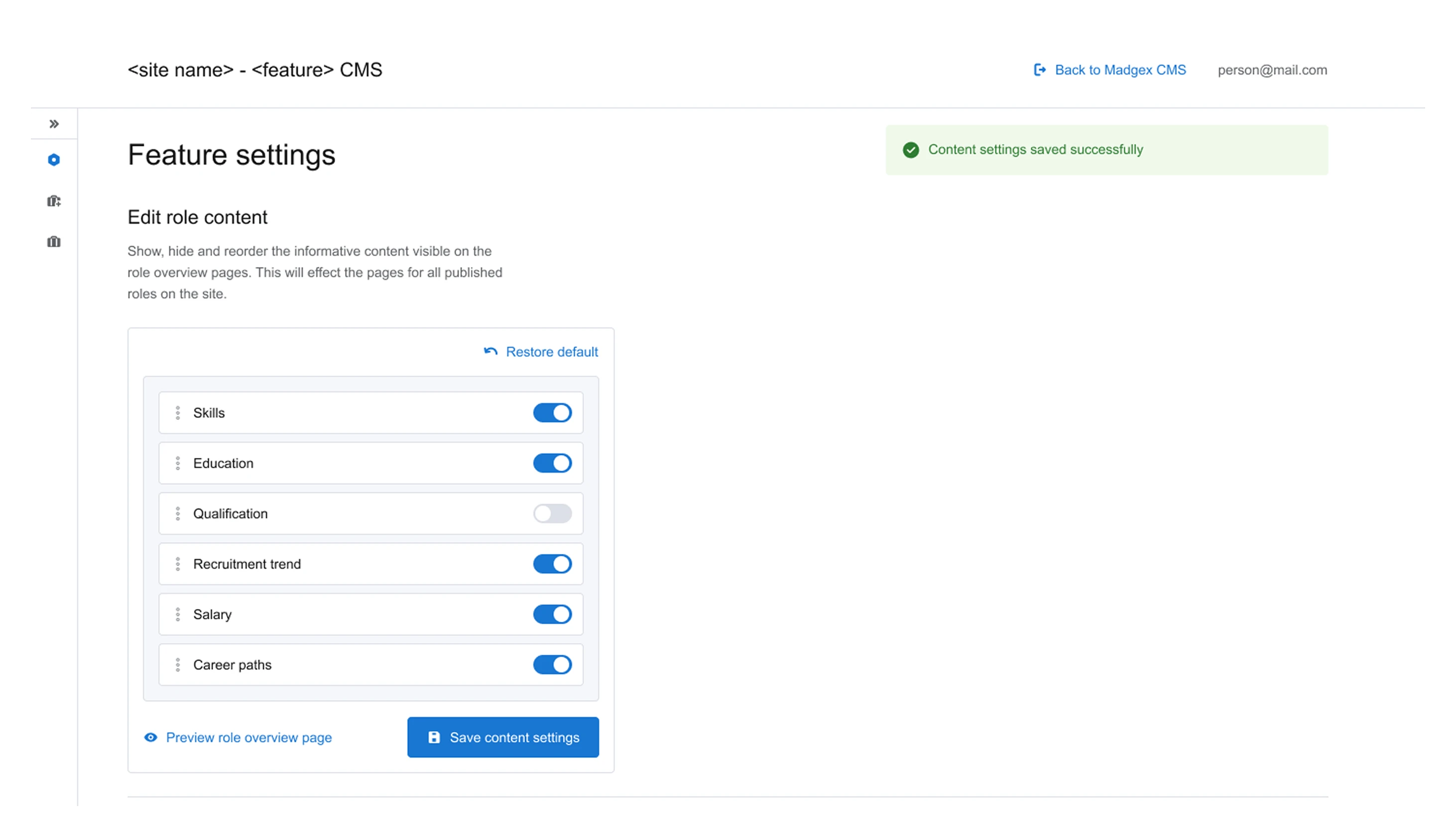Select the Recruitment trend row label
1456x837 pixels.
(247, 564)
